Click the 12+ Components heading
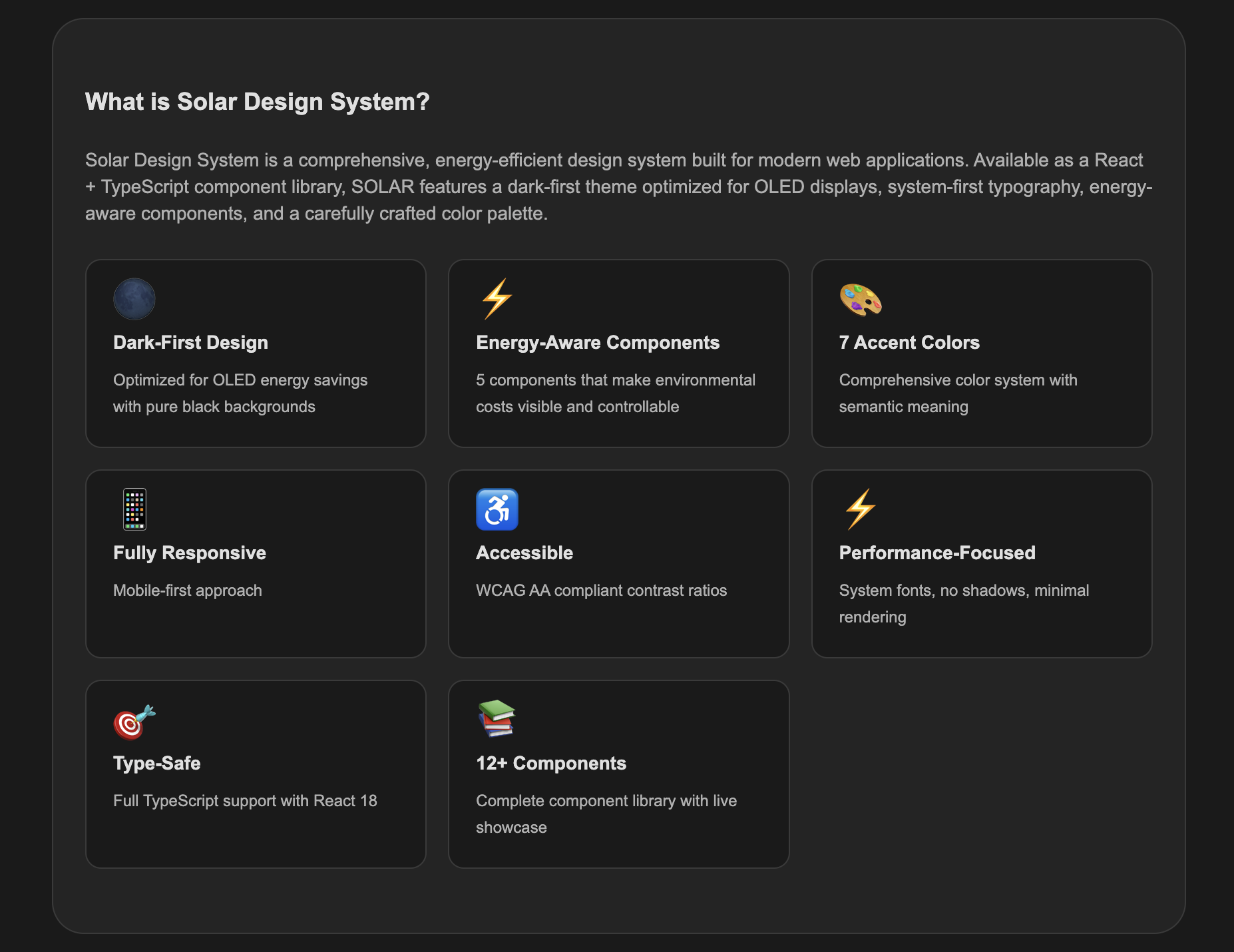The width and height of the screenshot is (1234, 952). click(550, 764)
